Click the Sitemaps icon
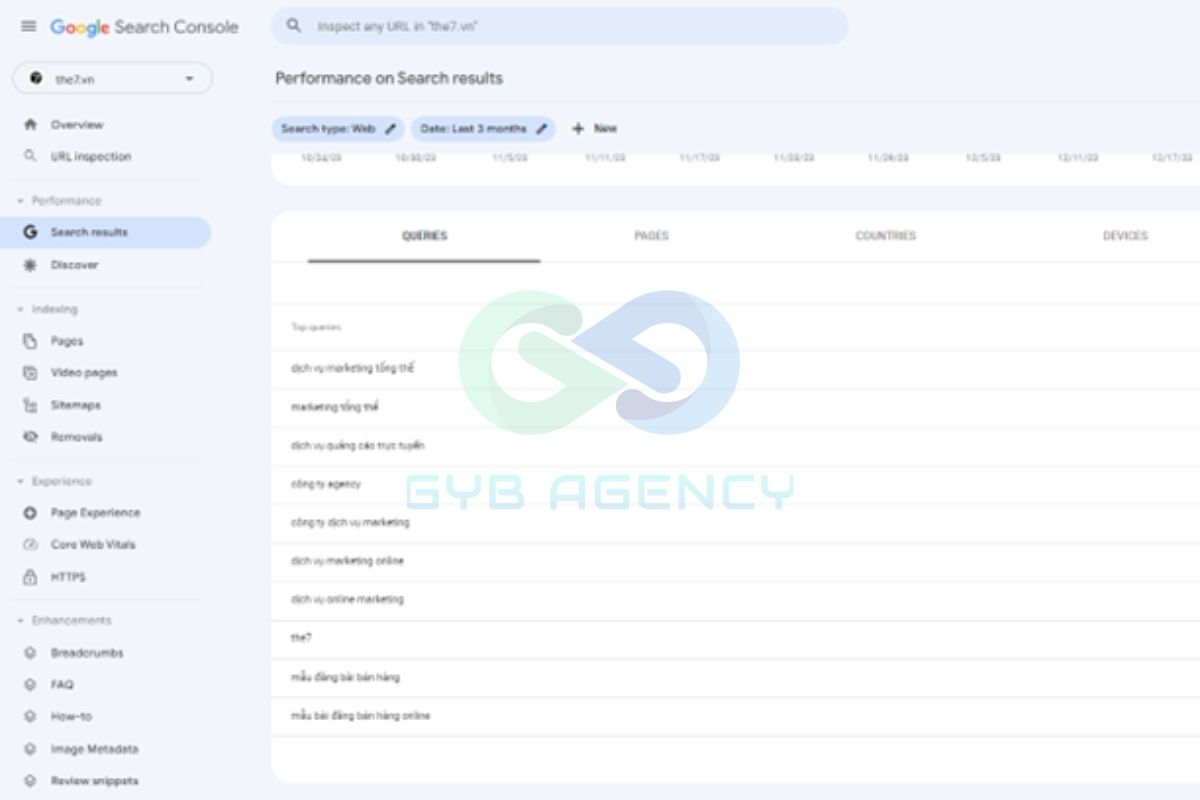 click(x=30, y=405)
